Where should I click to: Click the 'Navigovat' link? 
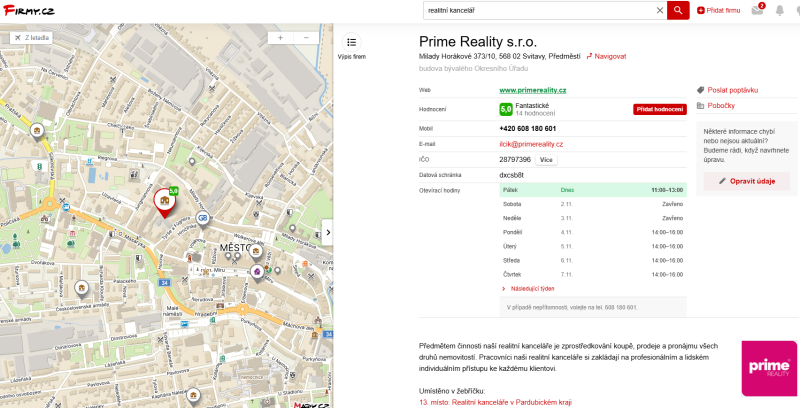click(x=606, y=57)
